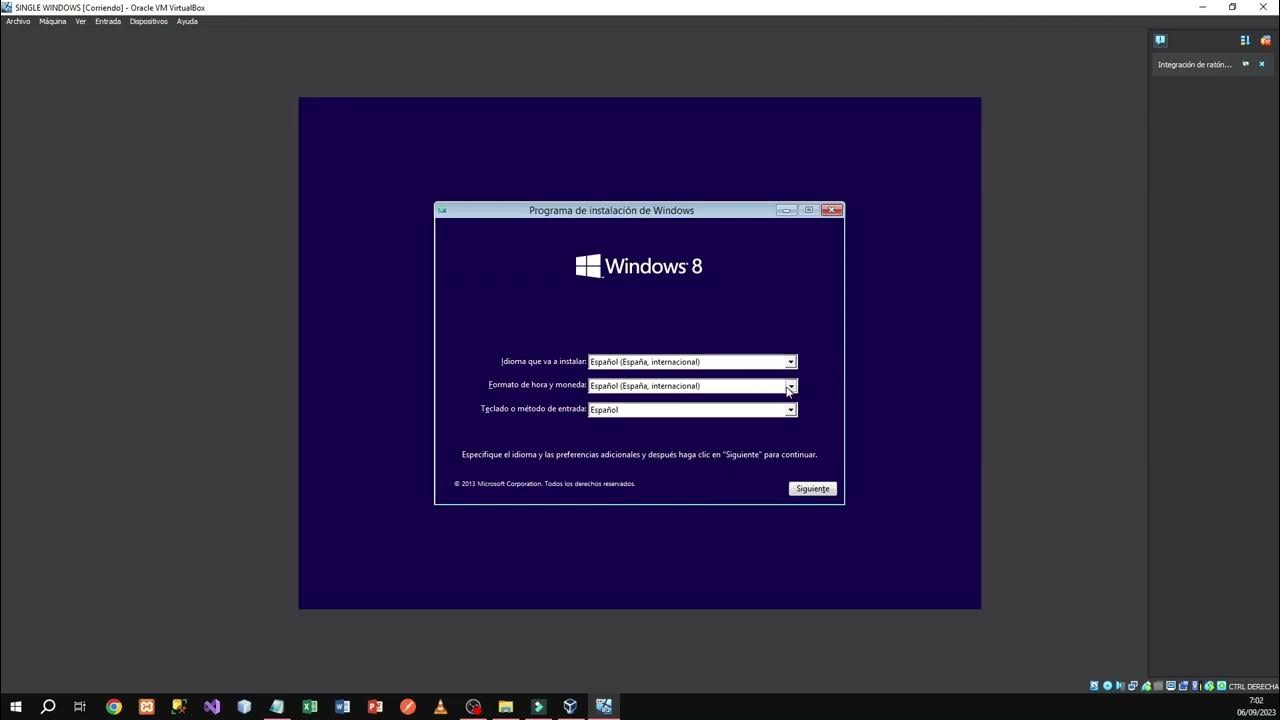Click the Siguiente button
This screenshot has width=1280, height=720.
813,489
